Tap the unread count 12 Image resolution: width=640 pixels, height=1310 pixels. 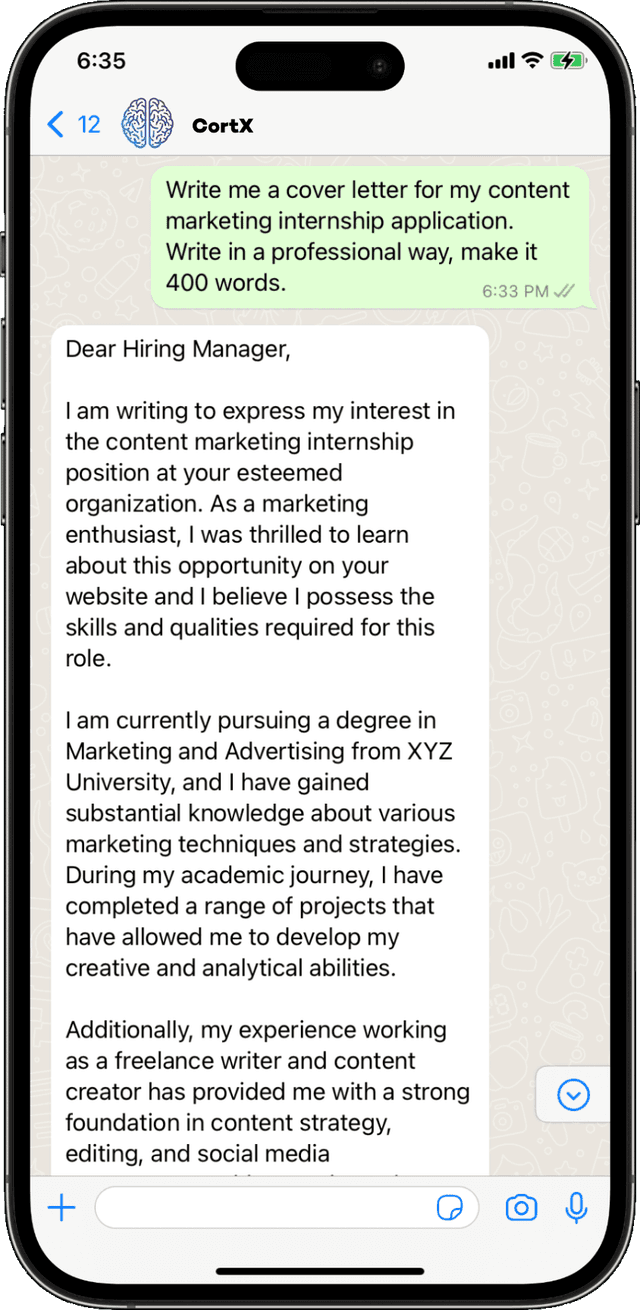pos(89,125)
